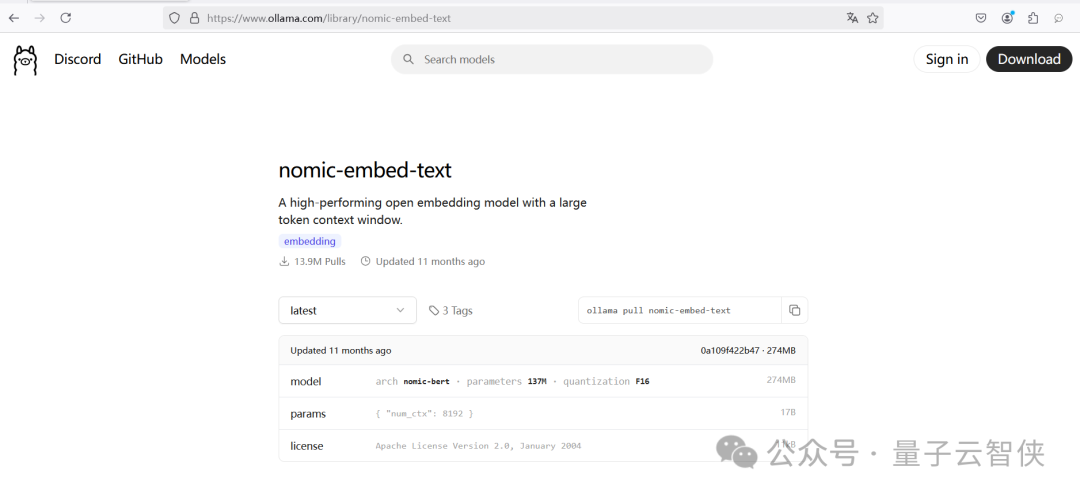Bookmark this page with the star icon
The image size is (1080, 497).
(x=873, y=18)
